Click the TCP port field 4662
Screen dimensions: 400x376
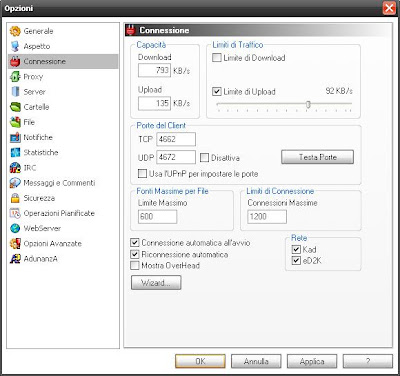coord(176,139)
